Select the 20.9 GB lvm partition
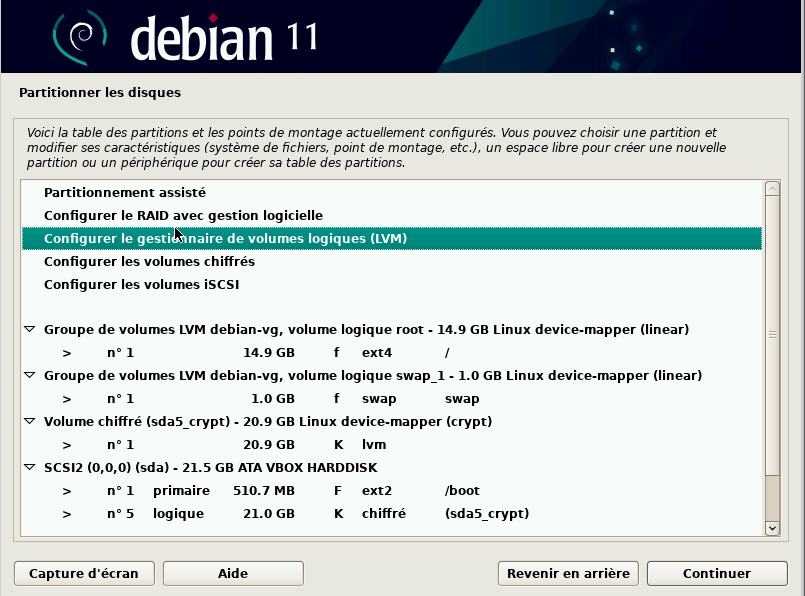 tap(268, 444)
